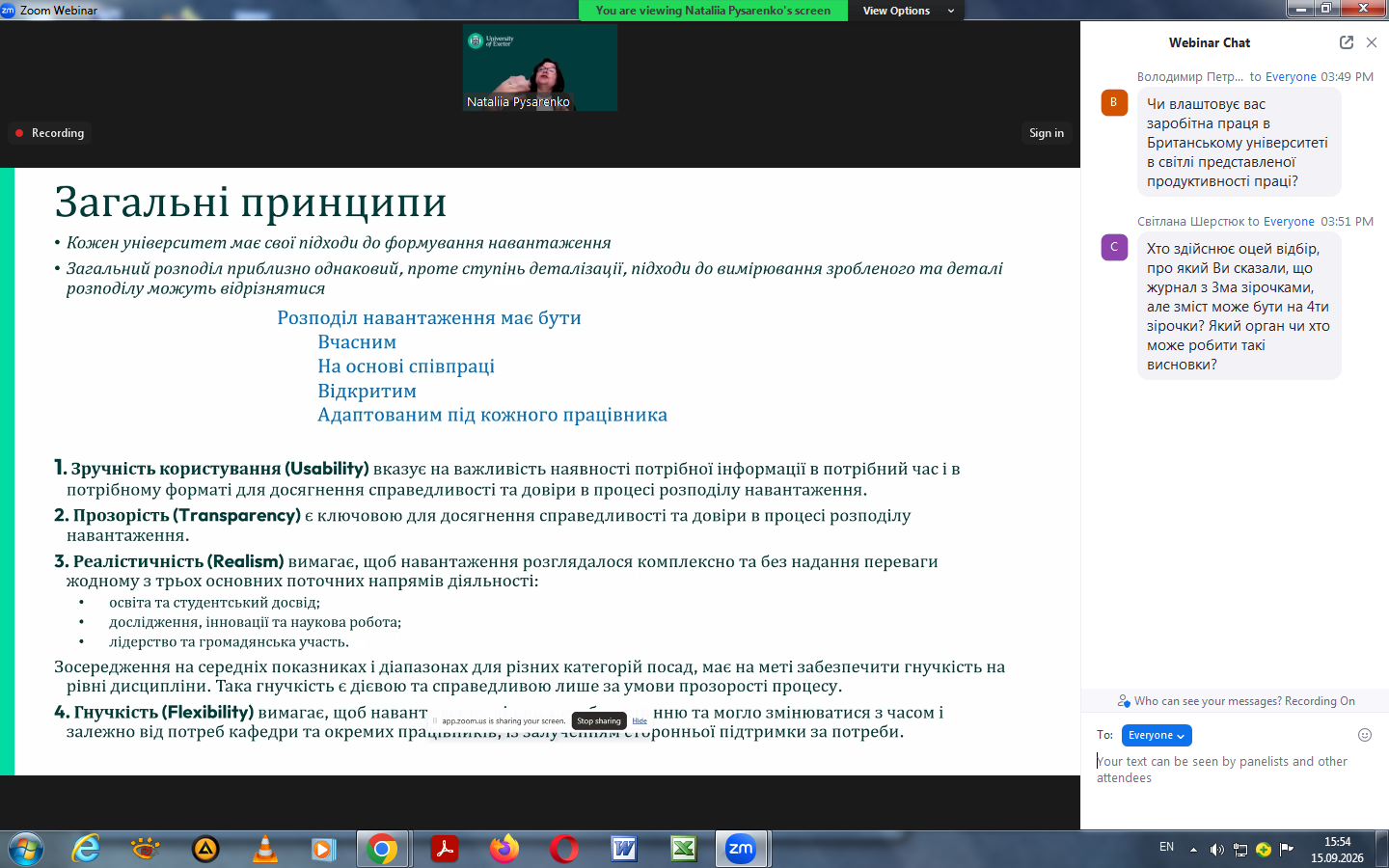This screenshot has height=868, width=1389.
Task: Launch Internet Explorer from taskbar
Action: pyautogui.click(x=86, y=849)
